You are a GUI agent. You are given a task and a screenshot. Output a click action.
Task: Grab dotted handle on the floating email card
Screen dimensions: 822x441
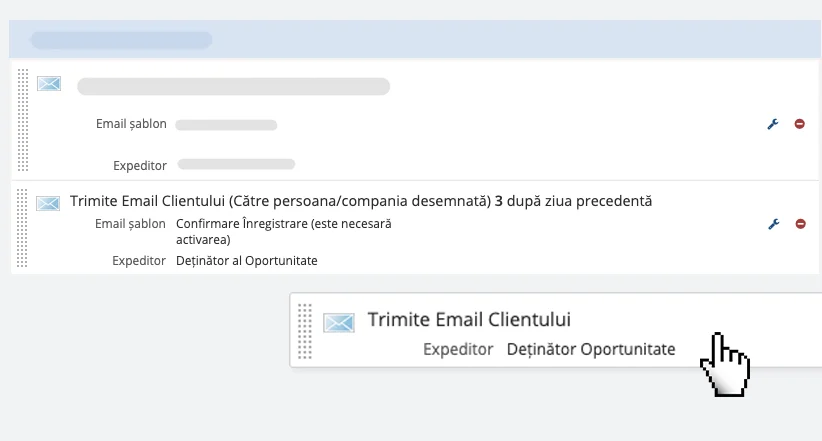[305, 331]
